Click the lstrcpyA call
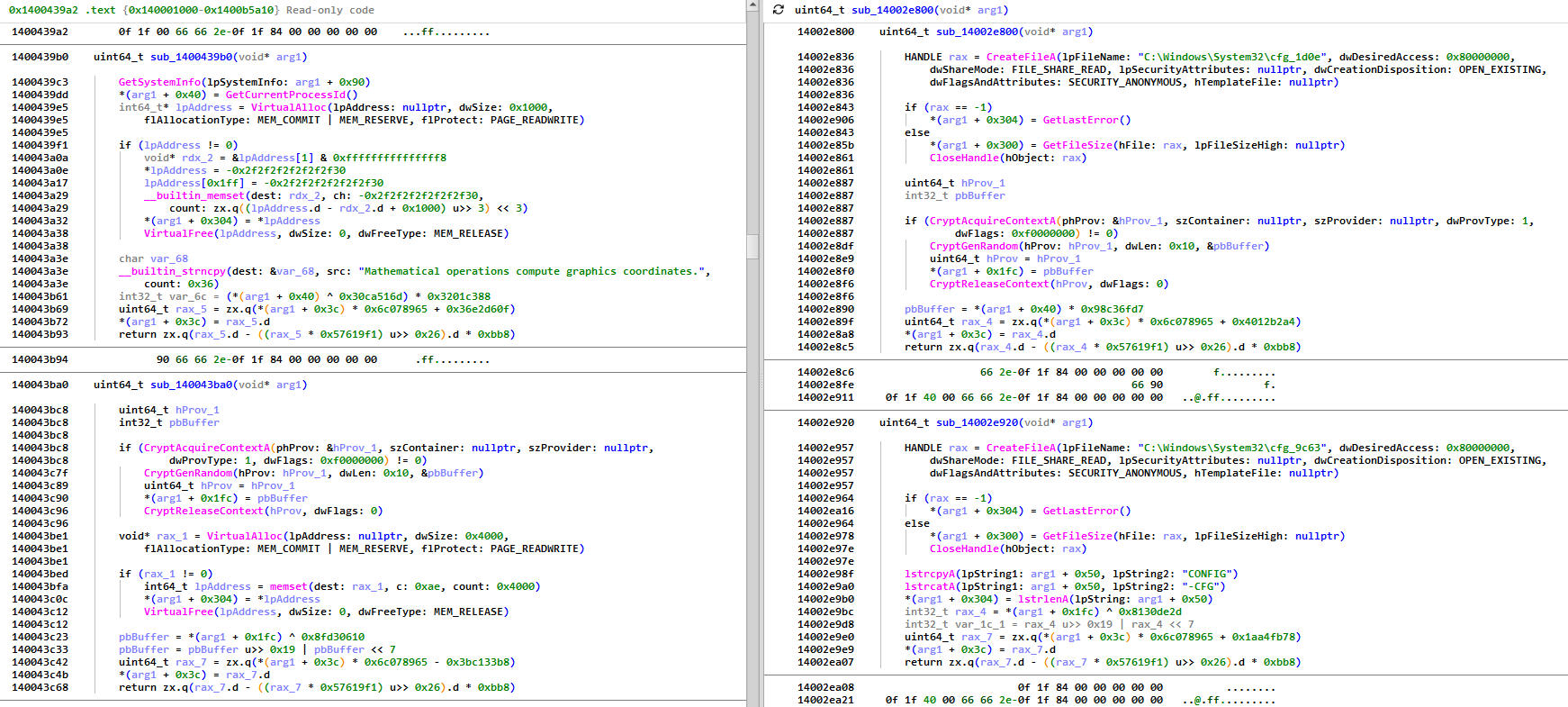The width and height of the screenshot is (1568, 707). [x=930, y=574]
